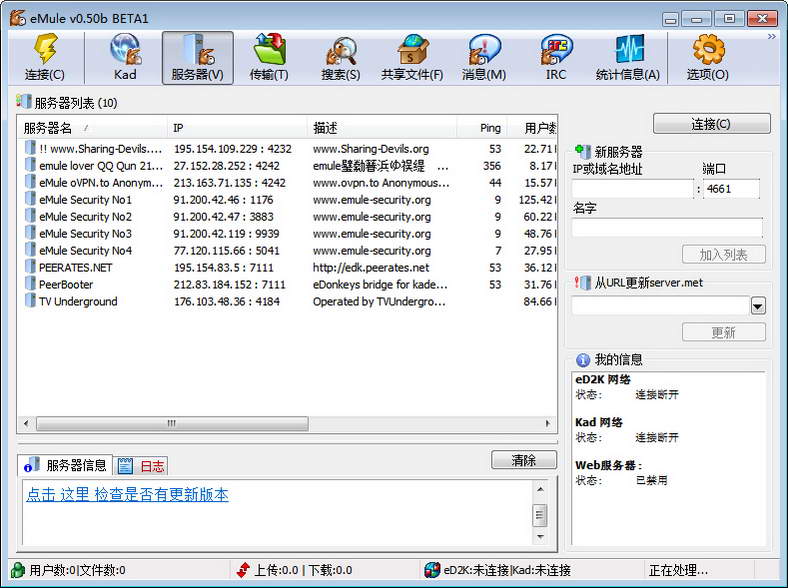Click the server icon beside TV Underground
Screen dimensions: 788x588
click(x=30, y=301)
